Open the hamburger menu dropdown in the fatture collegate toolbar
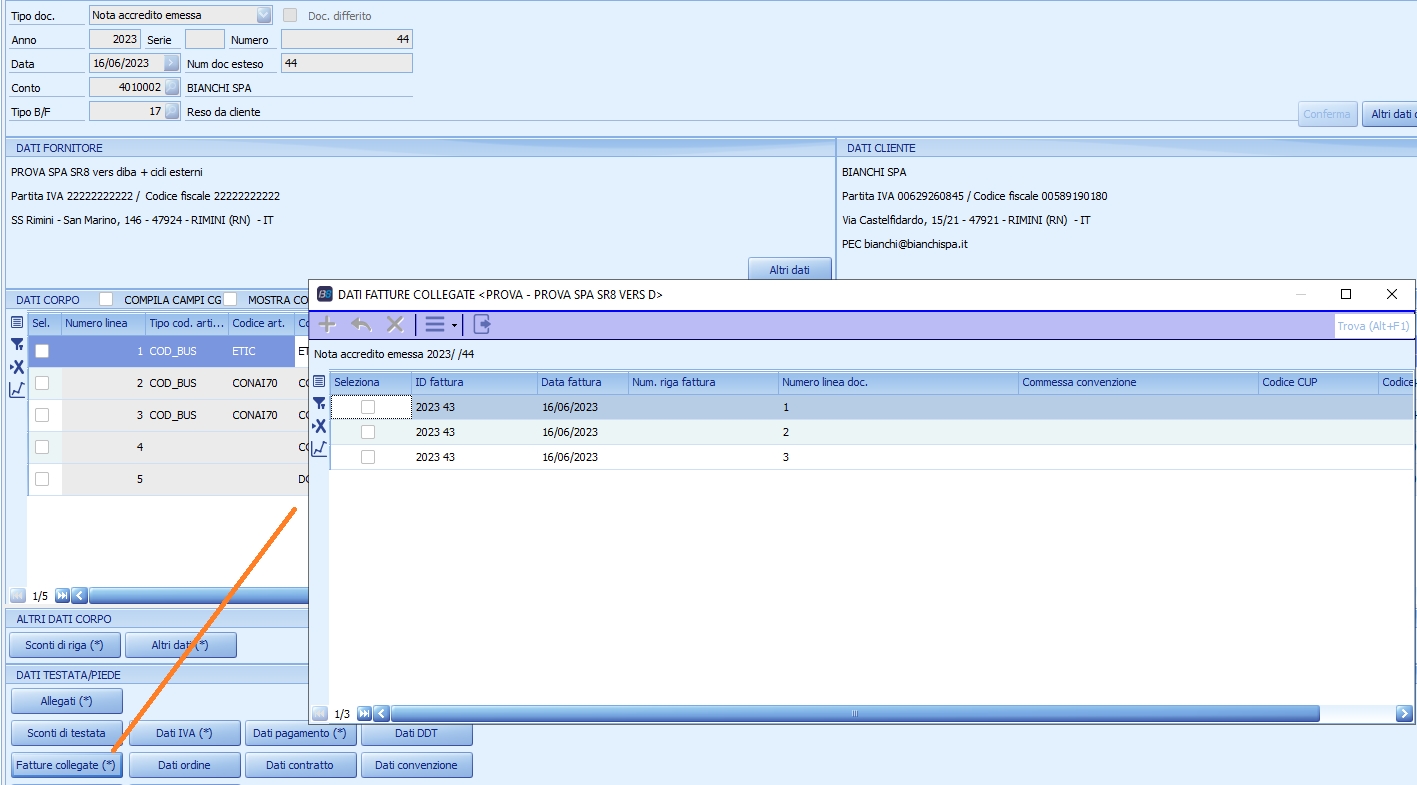The height and width of the screenshot is (785, 1417). coord(440,324)
